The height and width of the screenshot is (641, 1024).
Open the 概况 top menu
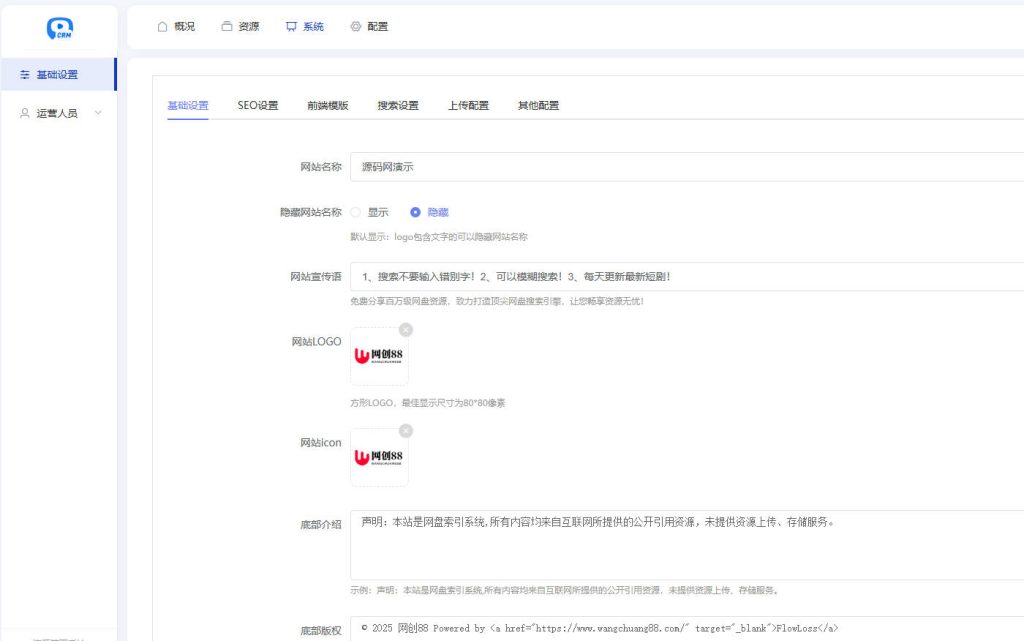(176, 26)
